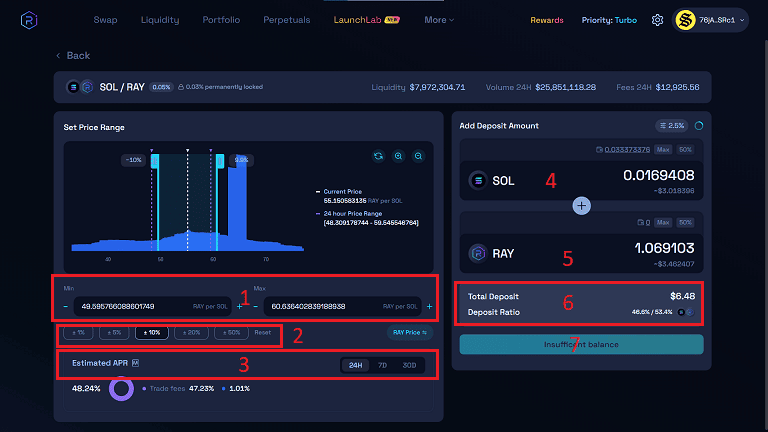The image size is (768, 432).
Task: Select the ±5% range preset
Action: [114, 333]
